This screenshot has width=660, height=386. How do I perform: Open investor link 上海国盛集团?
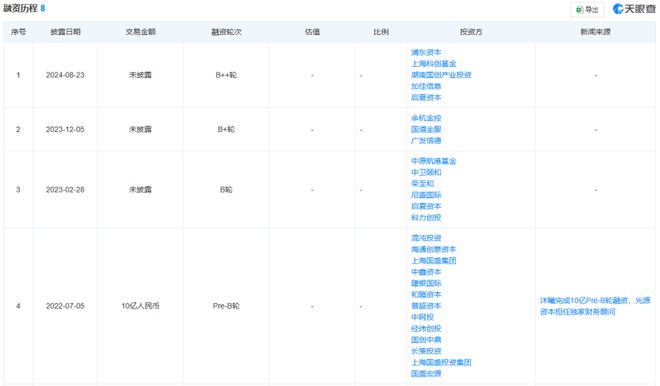(434, 261)
